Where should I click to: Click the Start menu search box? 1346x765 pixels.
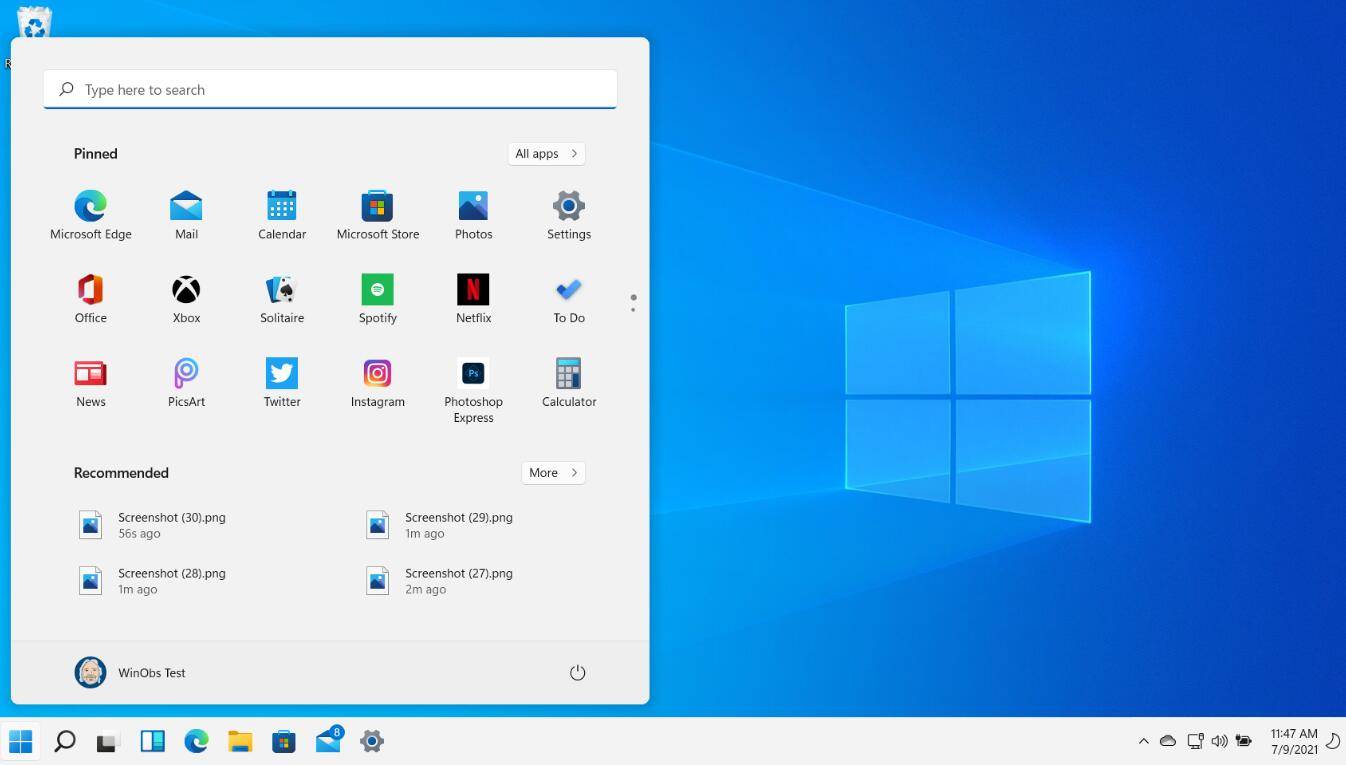point(330,90)
